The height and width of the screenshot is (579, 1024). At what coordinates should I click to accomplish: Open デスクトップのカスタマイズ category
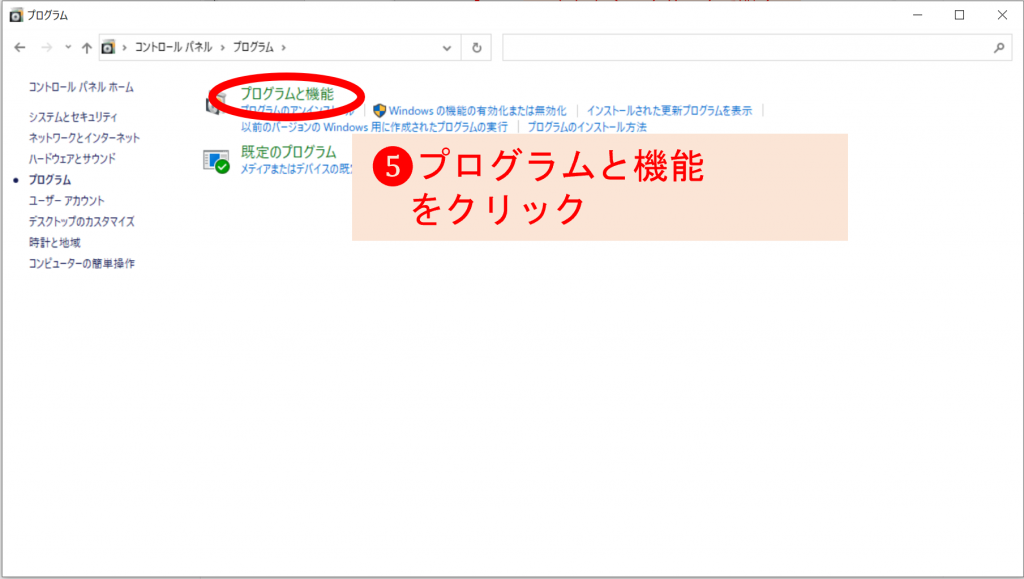(82, 221)
